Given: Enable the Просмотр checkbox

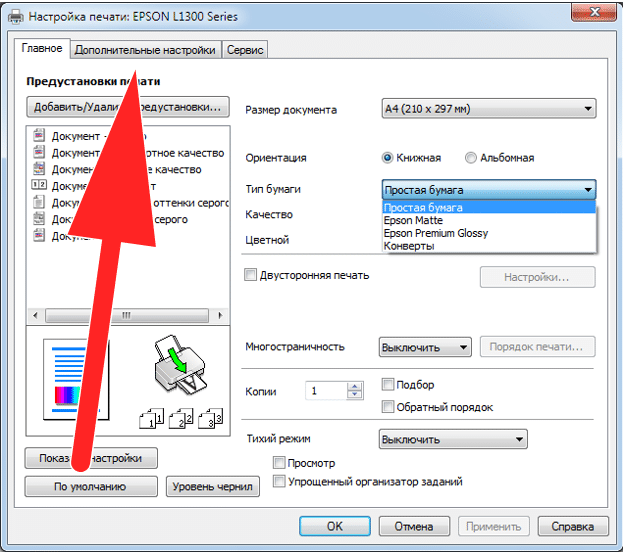Looking at the screenshot, I should point(279,463).
